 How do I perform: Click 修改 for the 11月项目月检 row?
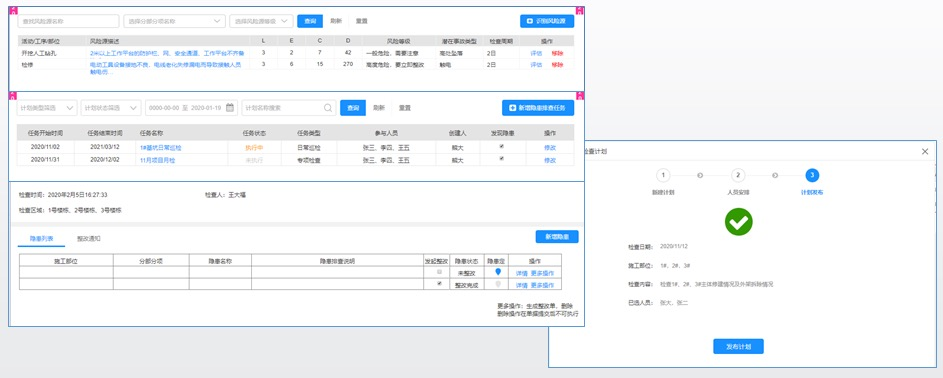pyautogui.click(x=550, y=160)
